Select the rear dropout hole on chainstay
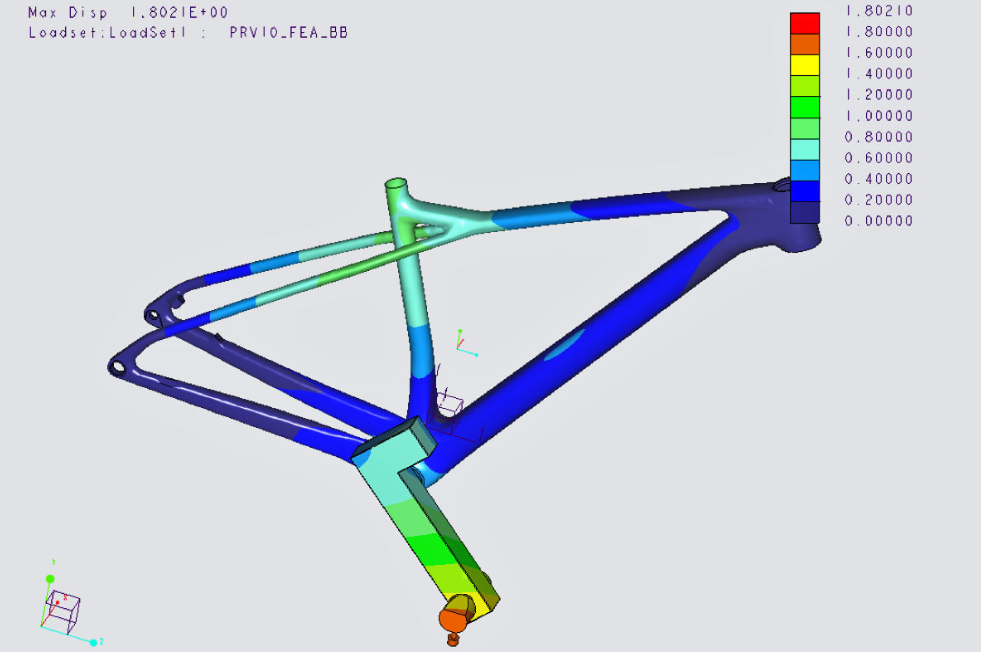 point(116,367)
